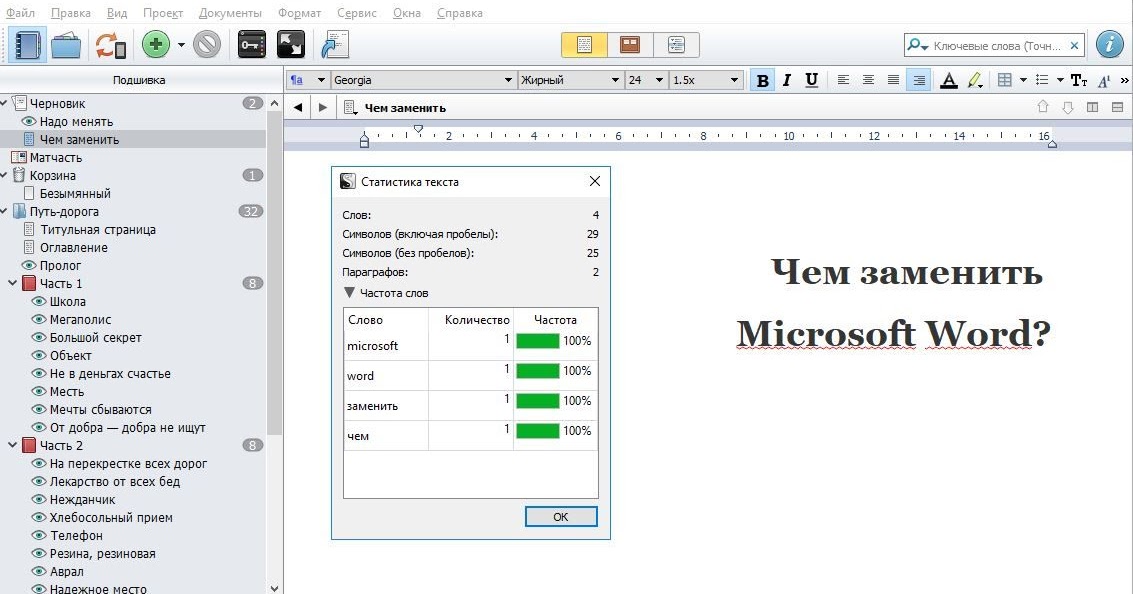Justify text alignment
Screen dimensions: 1133x594
tap(893, 80)
